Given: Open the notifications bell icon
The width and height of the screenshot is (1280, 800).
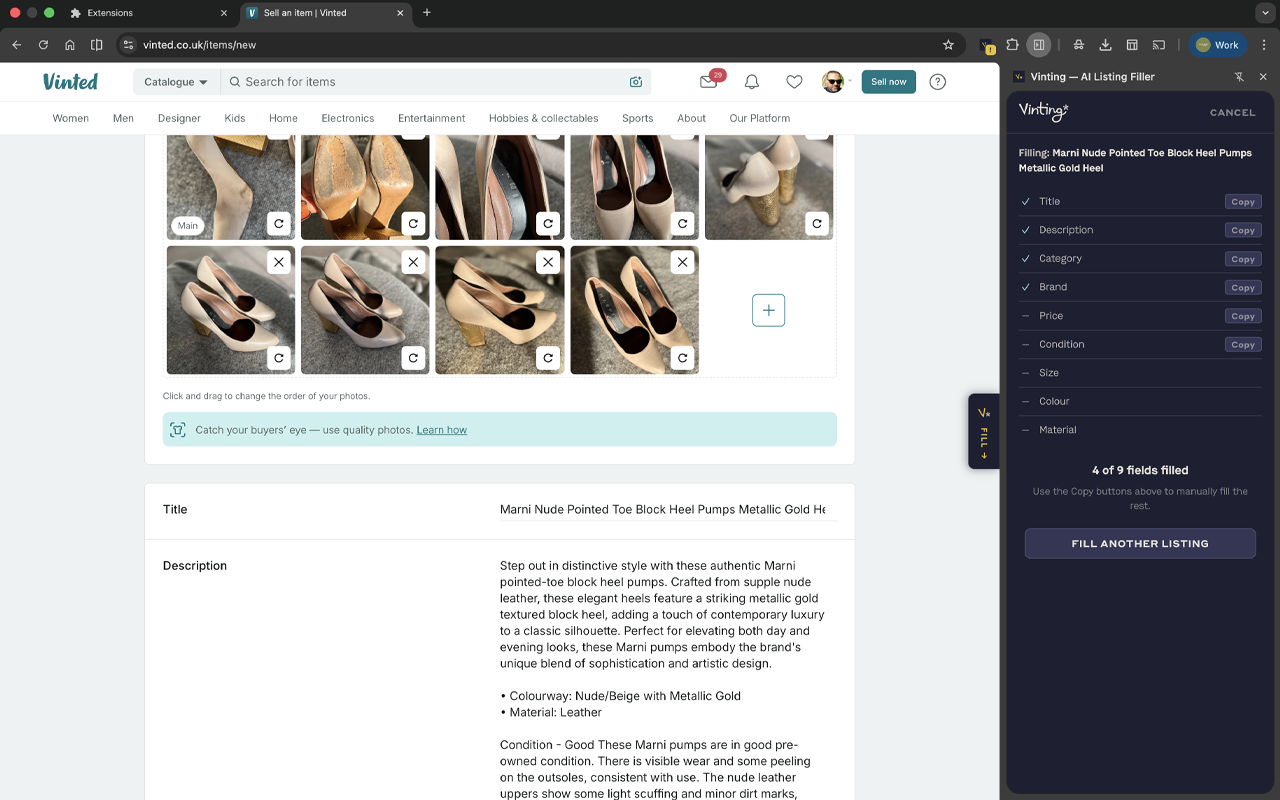Looking at the screenshot, I should 752,82.
